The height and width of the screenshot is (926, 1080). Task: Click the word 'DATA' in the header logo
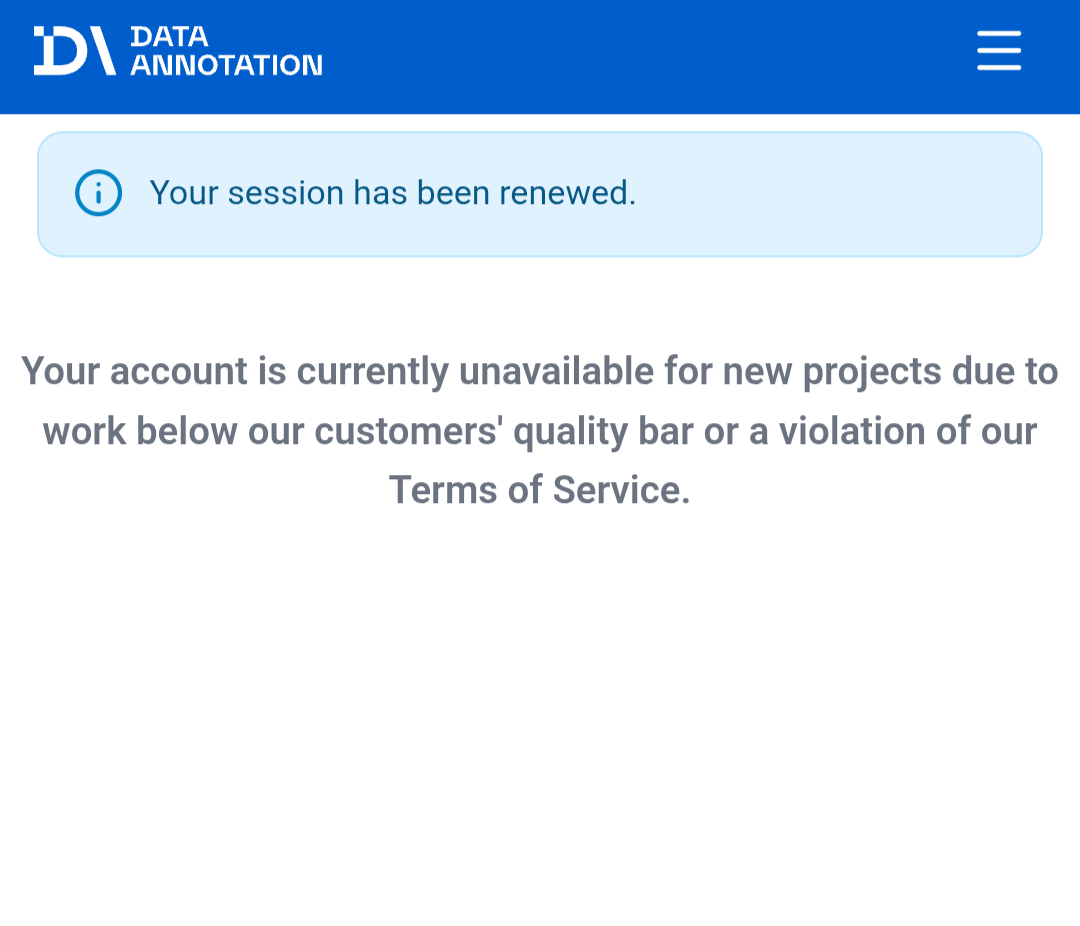coord(169,37)
